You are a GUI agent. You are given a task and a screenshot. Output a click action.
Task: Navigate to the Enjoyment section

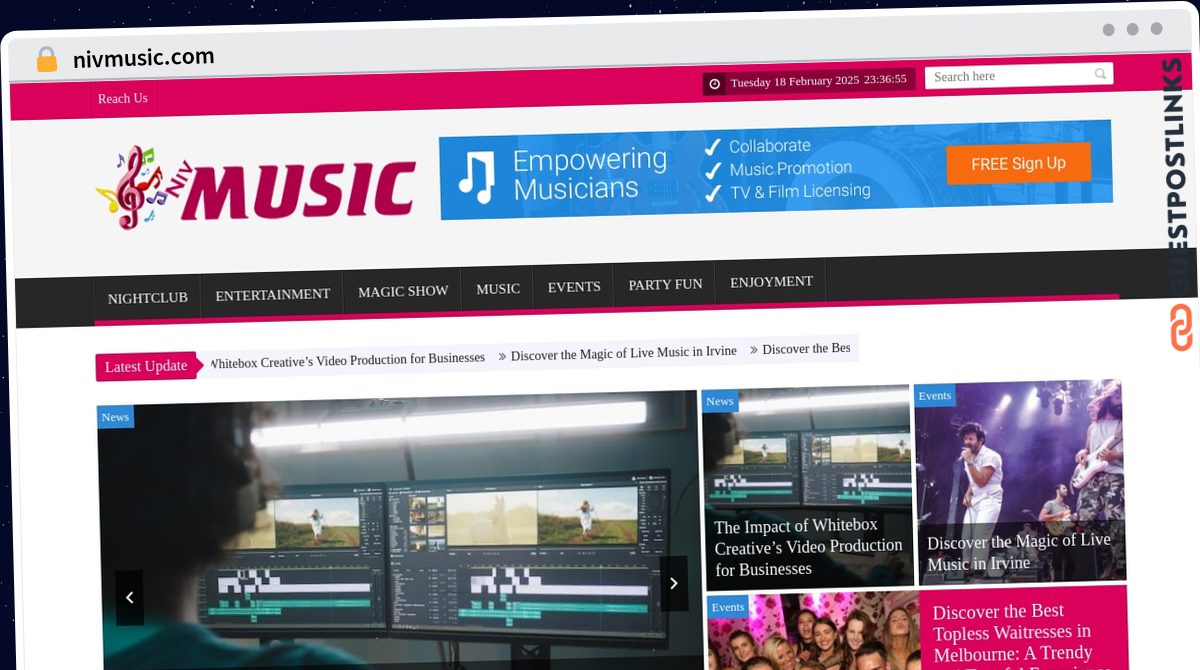(x=771, y=282)
